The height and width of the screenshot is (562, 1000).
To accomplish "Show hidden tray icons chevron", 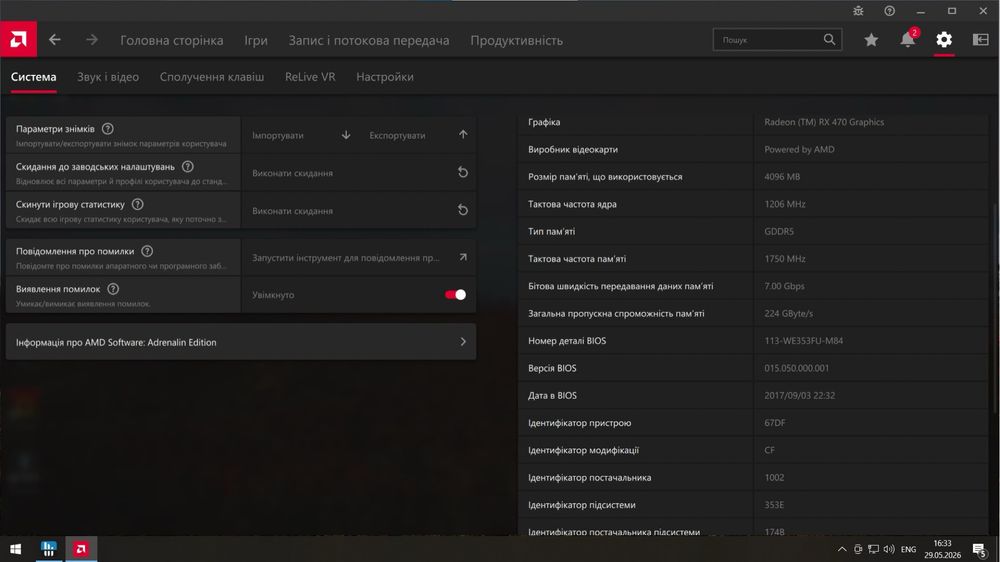I will tap(842, 549).
